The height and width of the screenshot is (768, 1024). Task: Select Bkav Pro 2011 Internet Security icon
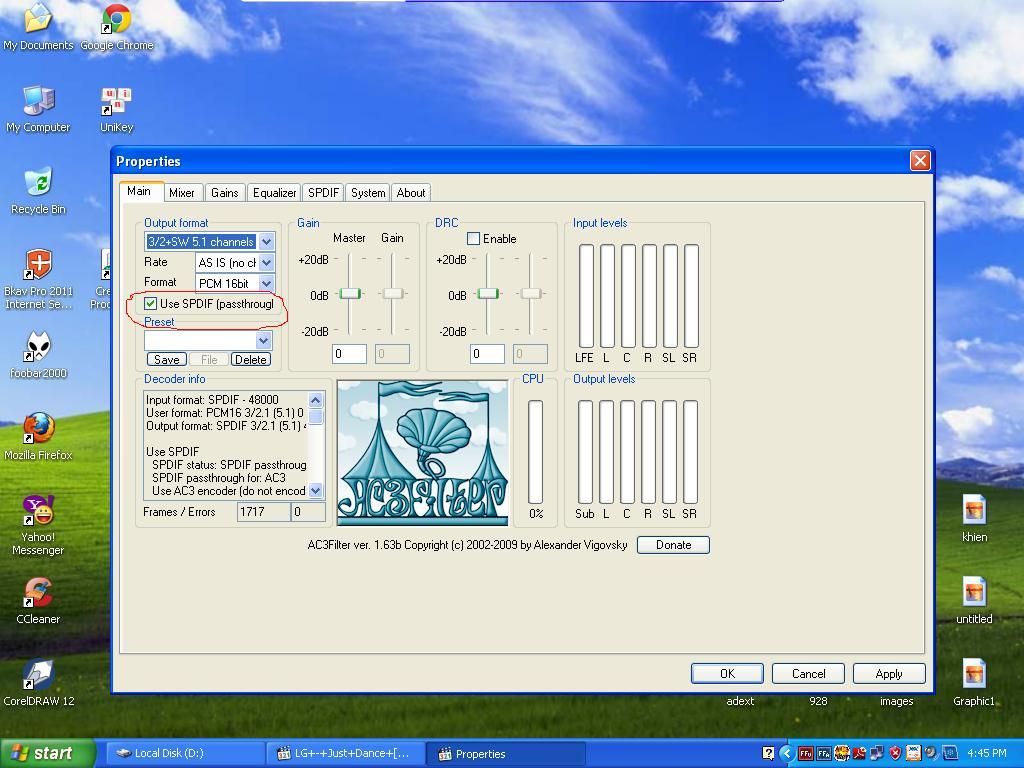(x=38, y=279)
